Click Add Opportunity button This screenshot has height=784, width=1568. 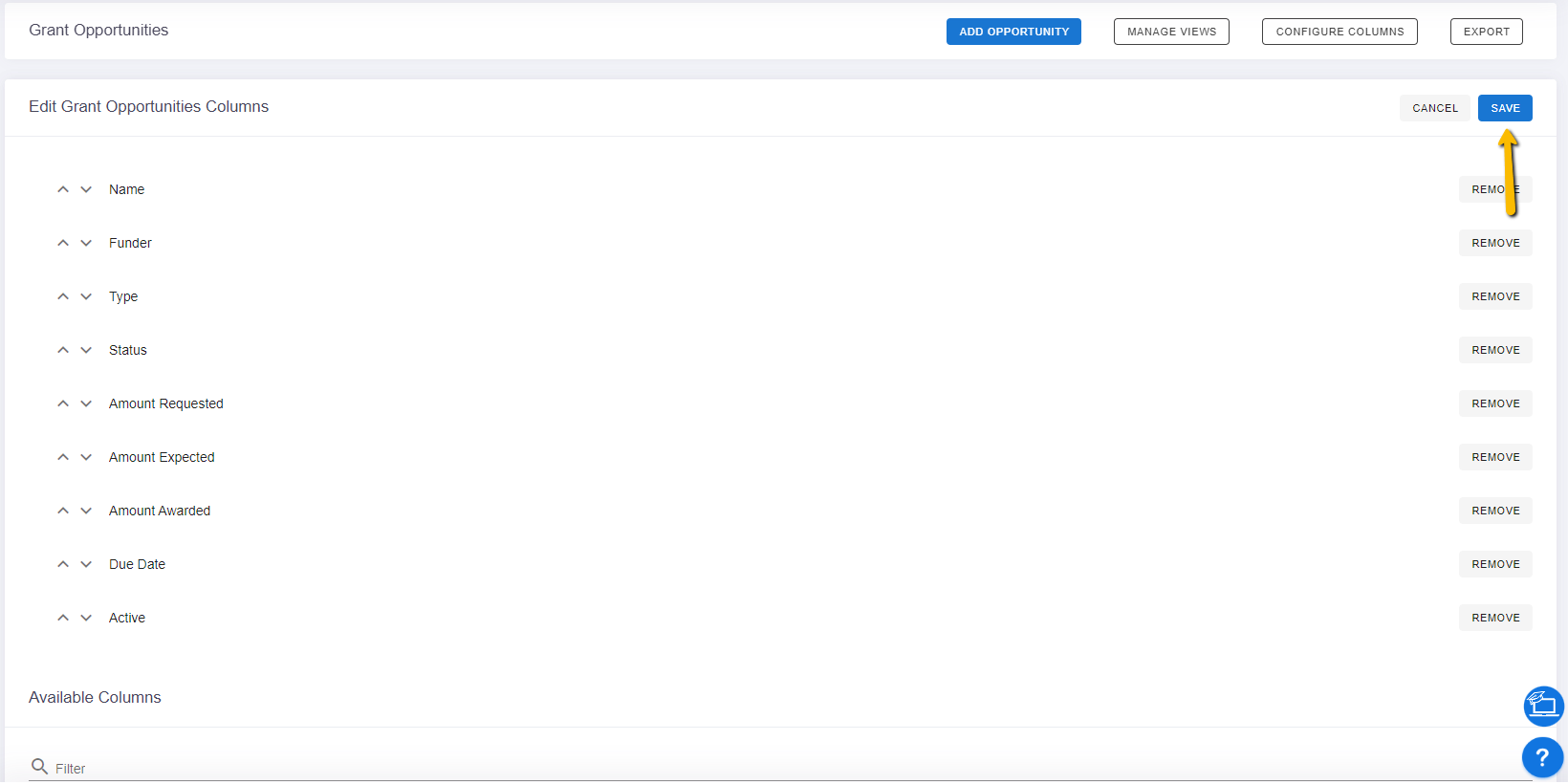pyautogui.click(x=1013, y=32)
